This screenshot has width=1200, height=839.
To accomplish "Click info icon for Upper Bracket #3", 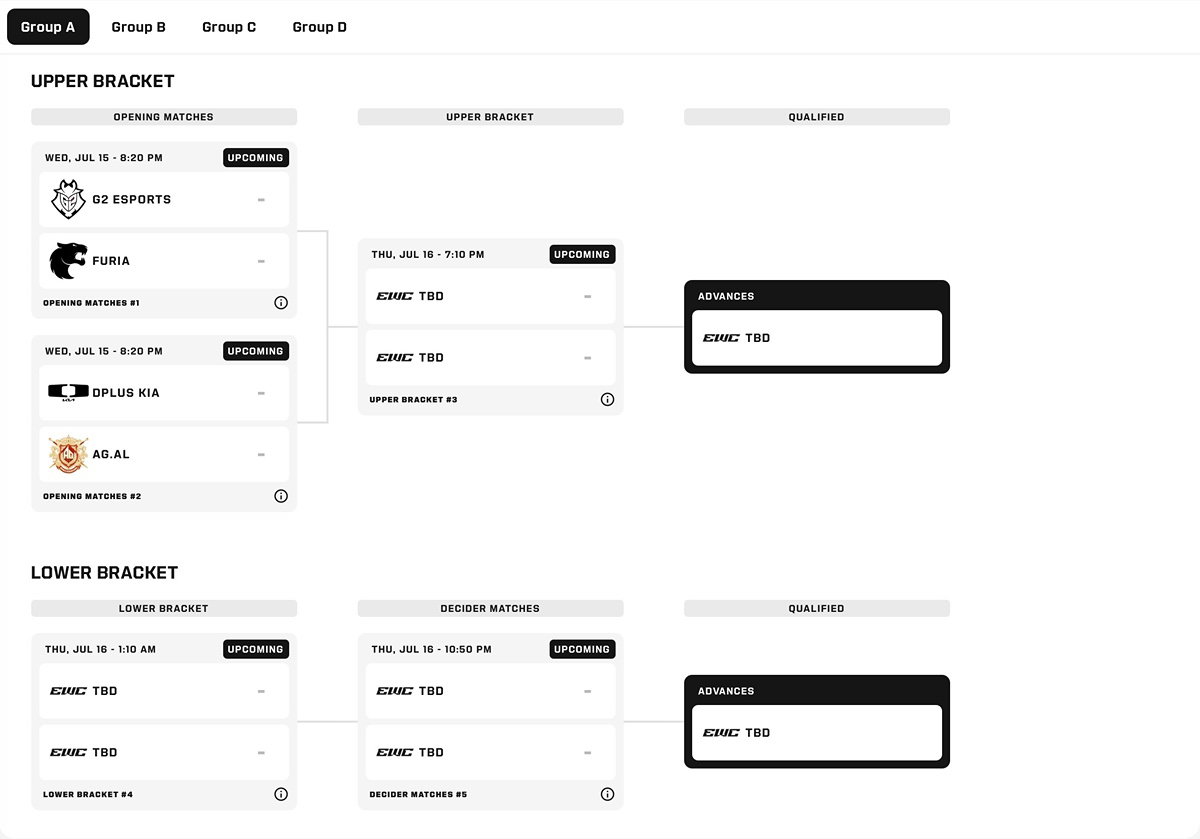I will [607, 400].
